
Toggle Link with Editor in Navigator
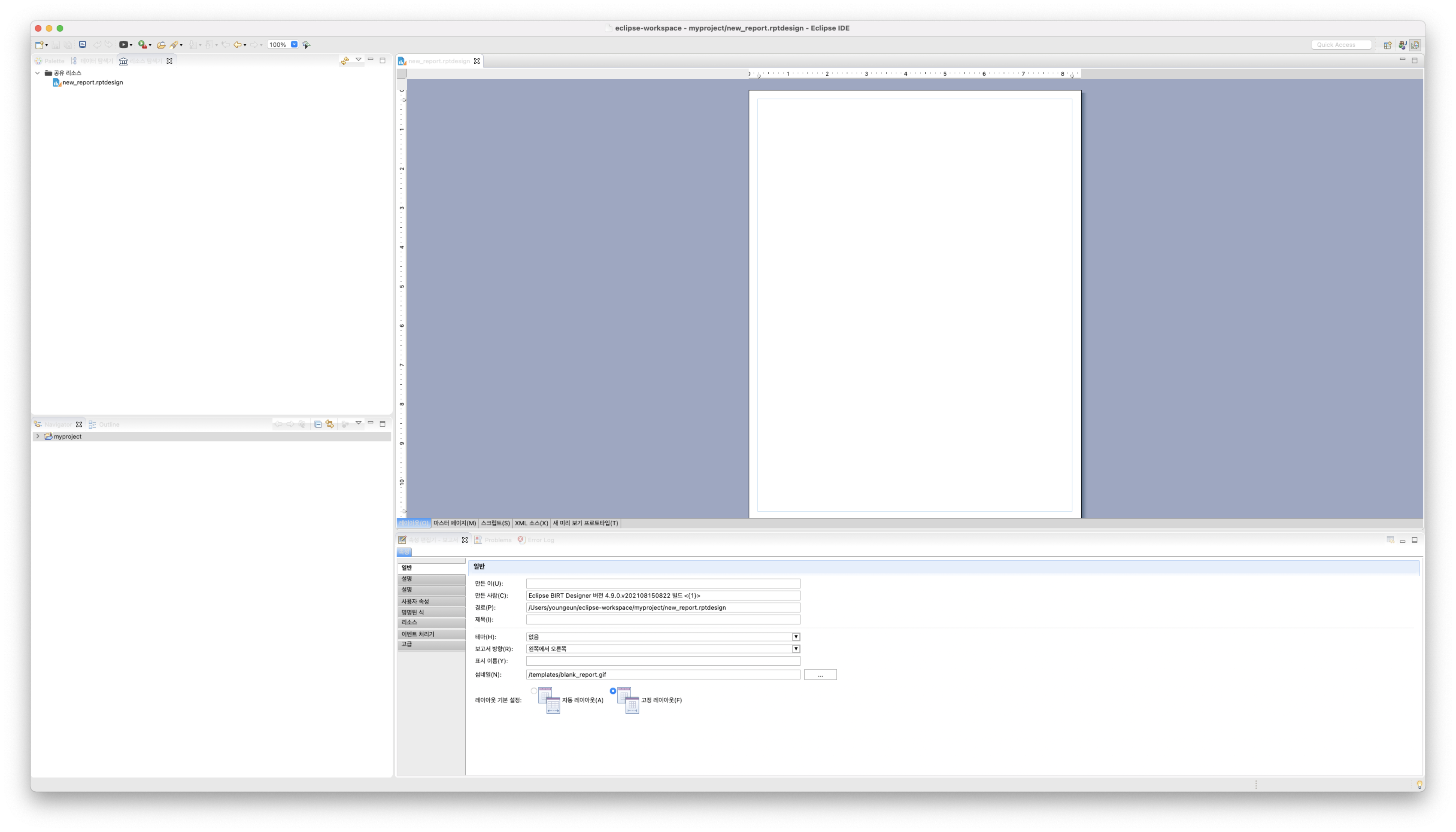[330, 424]
